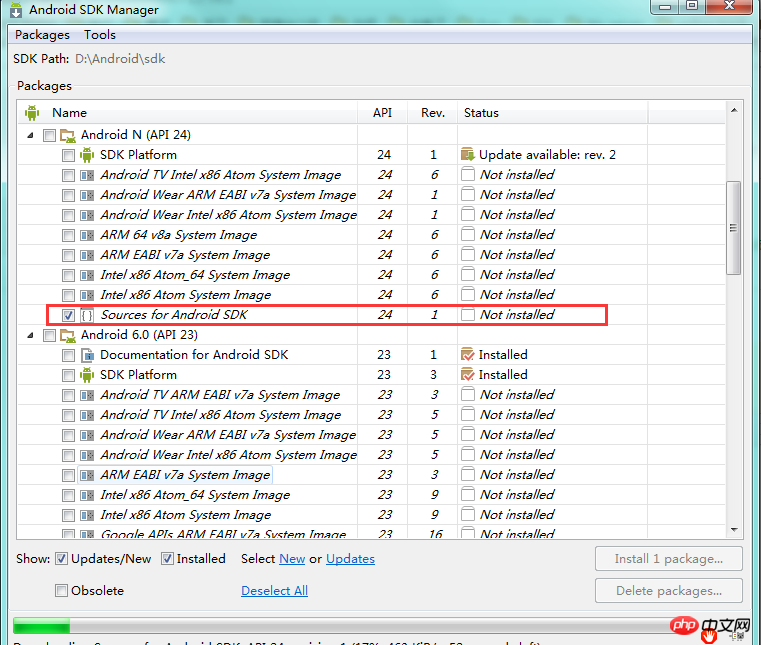Toggle the Updates/New show filter

(x=61, y=559)
